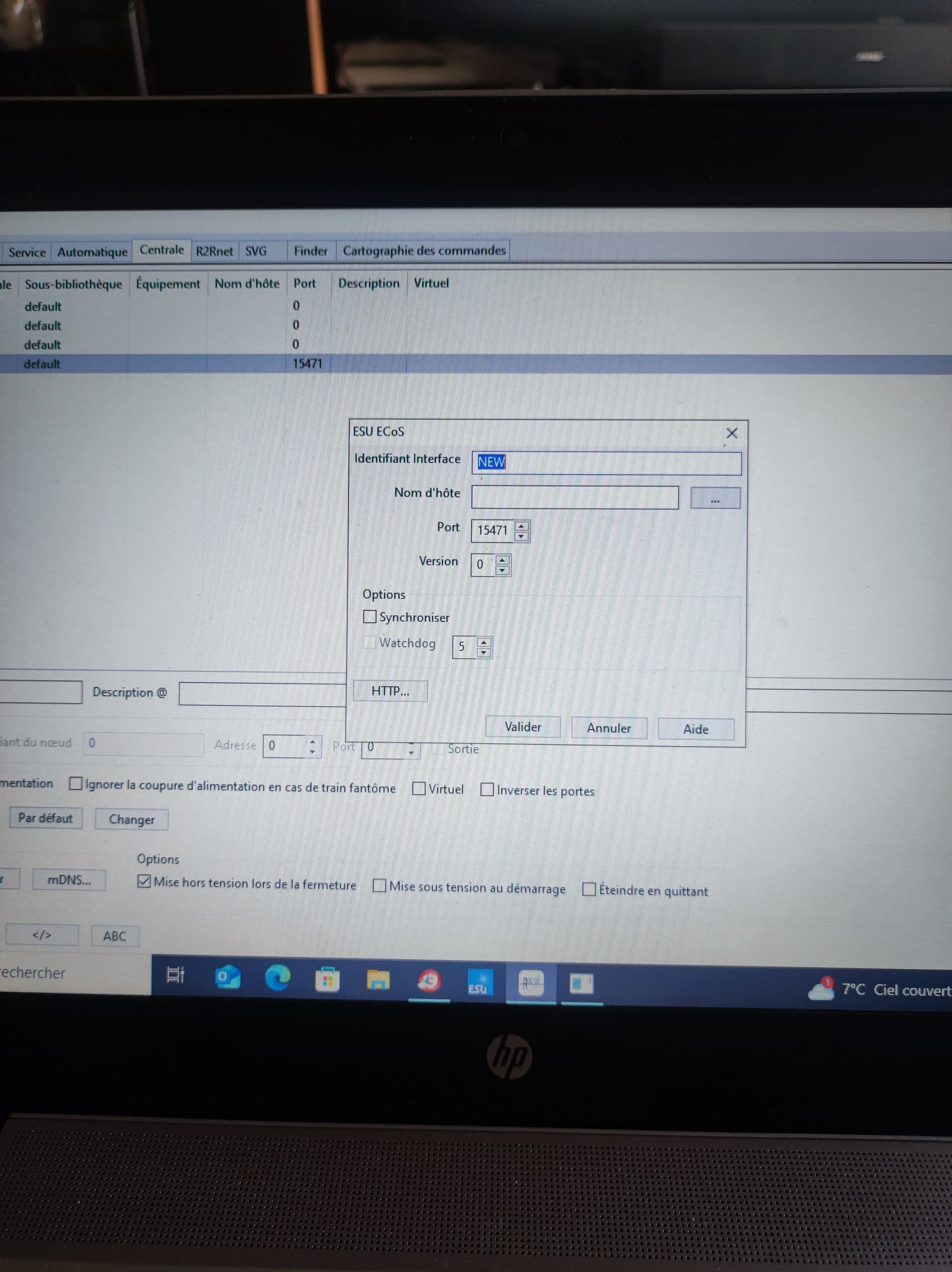The height and width of the screenshot is (1272, 952).
Task: Enable Ignorer la coupure d'alimentation checkbox
Action: tap(75, 784)
